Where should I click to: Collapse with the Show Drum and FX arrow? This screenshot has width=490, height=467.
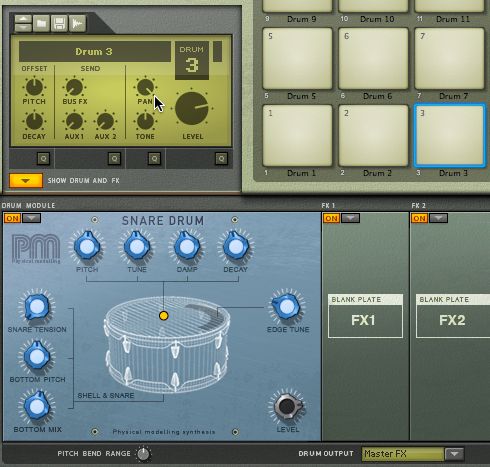pos(26,181)
